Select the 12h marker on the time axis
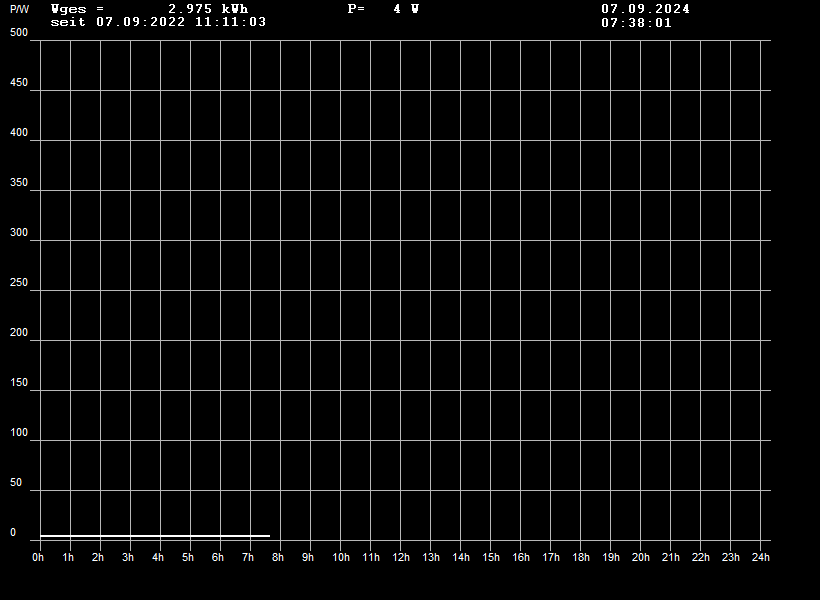Image resolution: width=820 pixels, height=600 pixels. point(401,557)
